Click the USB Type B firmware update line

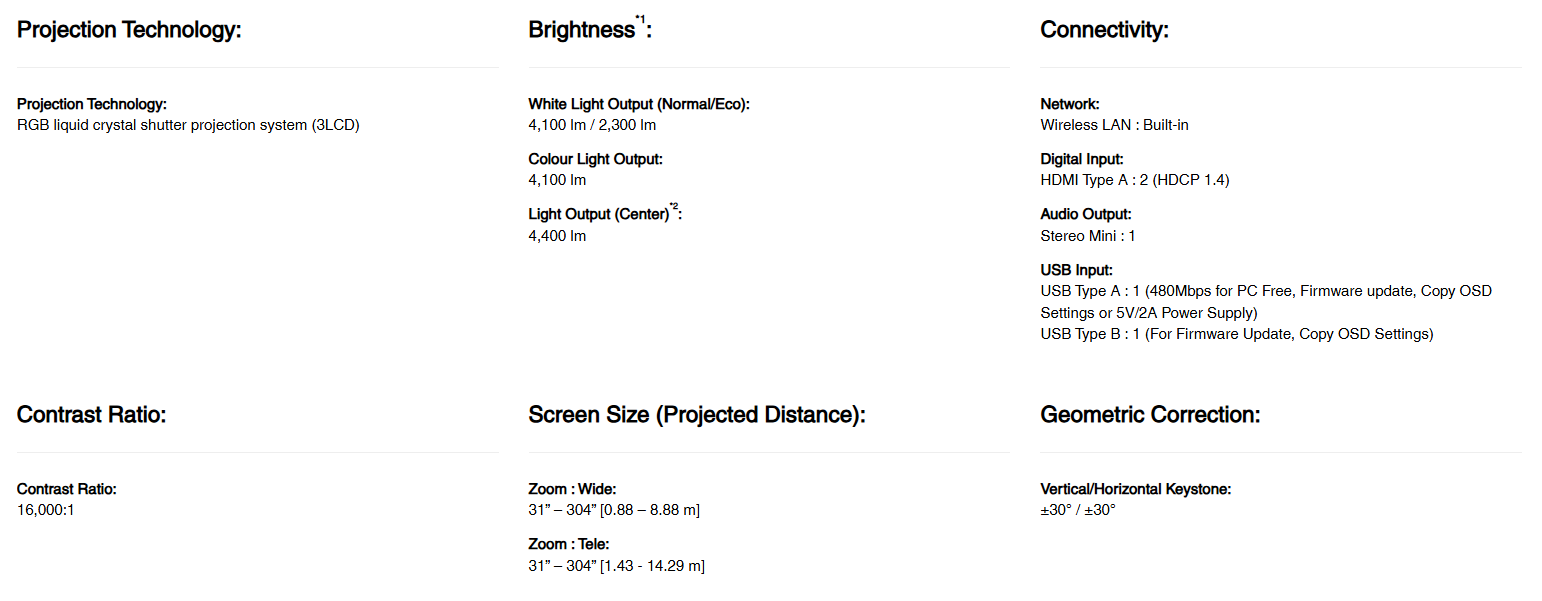tap(1236, 334)
